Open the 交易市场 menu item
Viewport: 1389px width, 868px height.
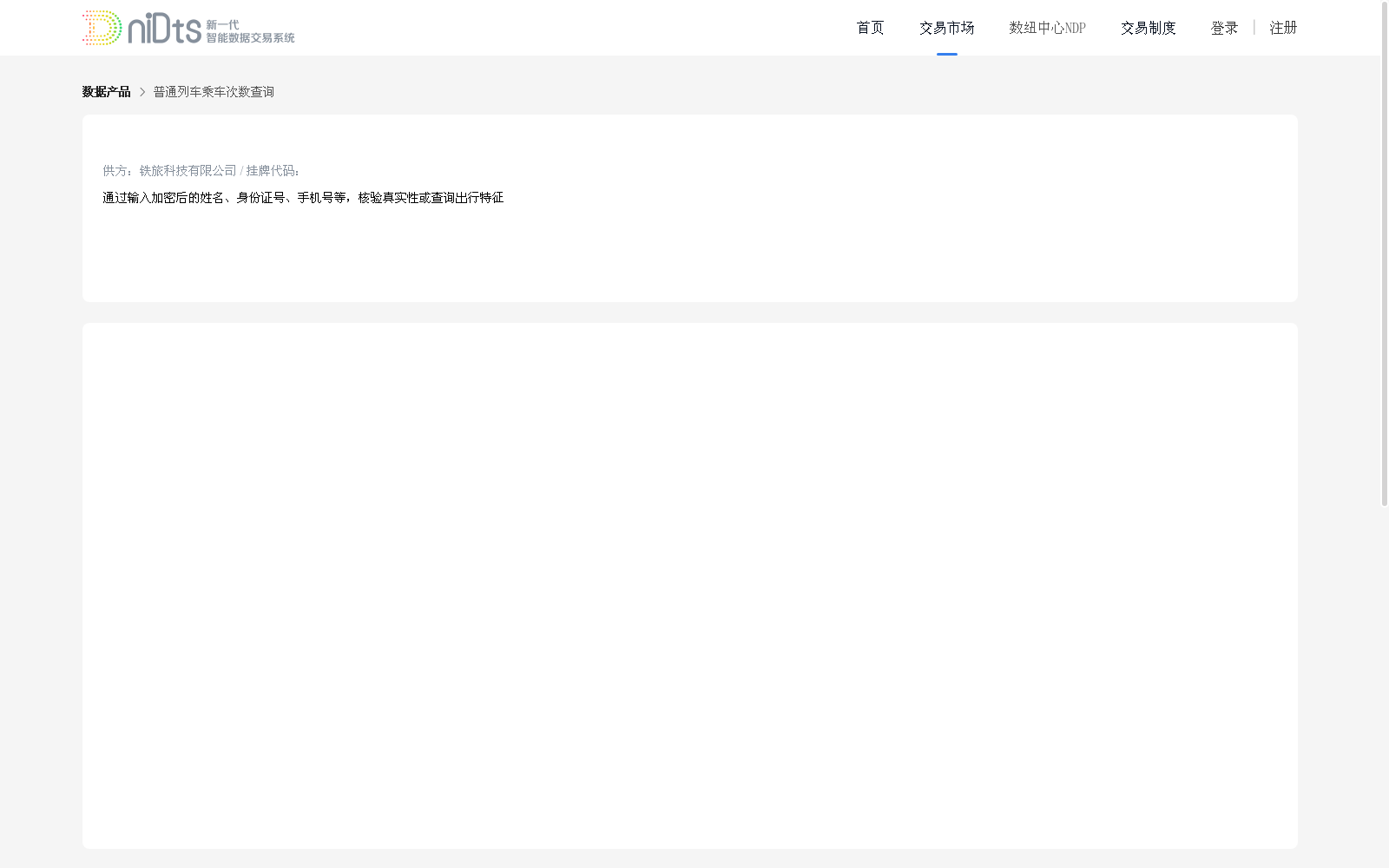coord(946,28)
